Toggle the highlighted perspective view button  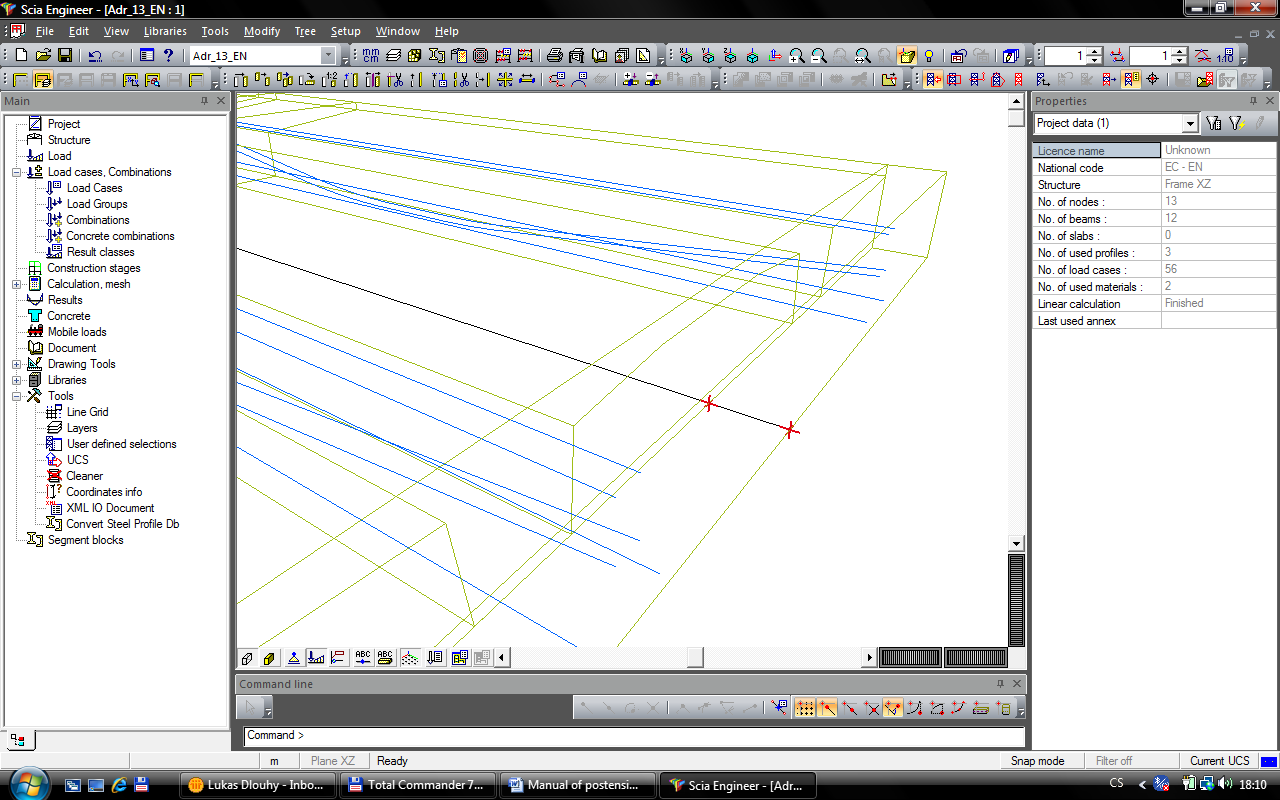click(906, 56)
